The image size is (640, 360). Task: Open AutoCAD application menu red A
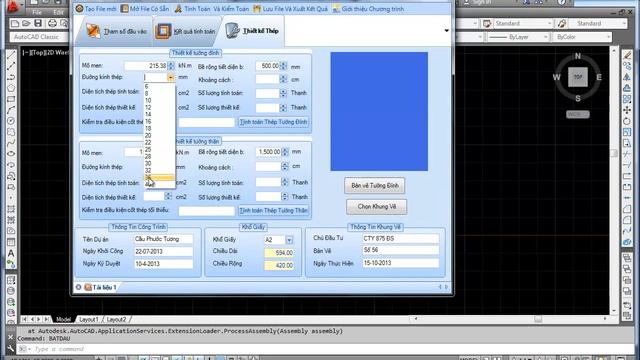(13, 6)
